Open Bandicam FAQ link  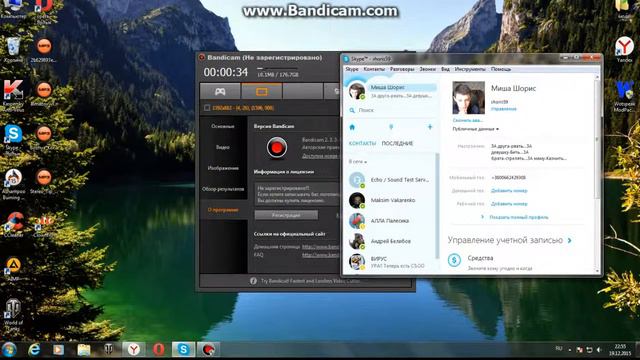tap(320, 255)
